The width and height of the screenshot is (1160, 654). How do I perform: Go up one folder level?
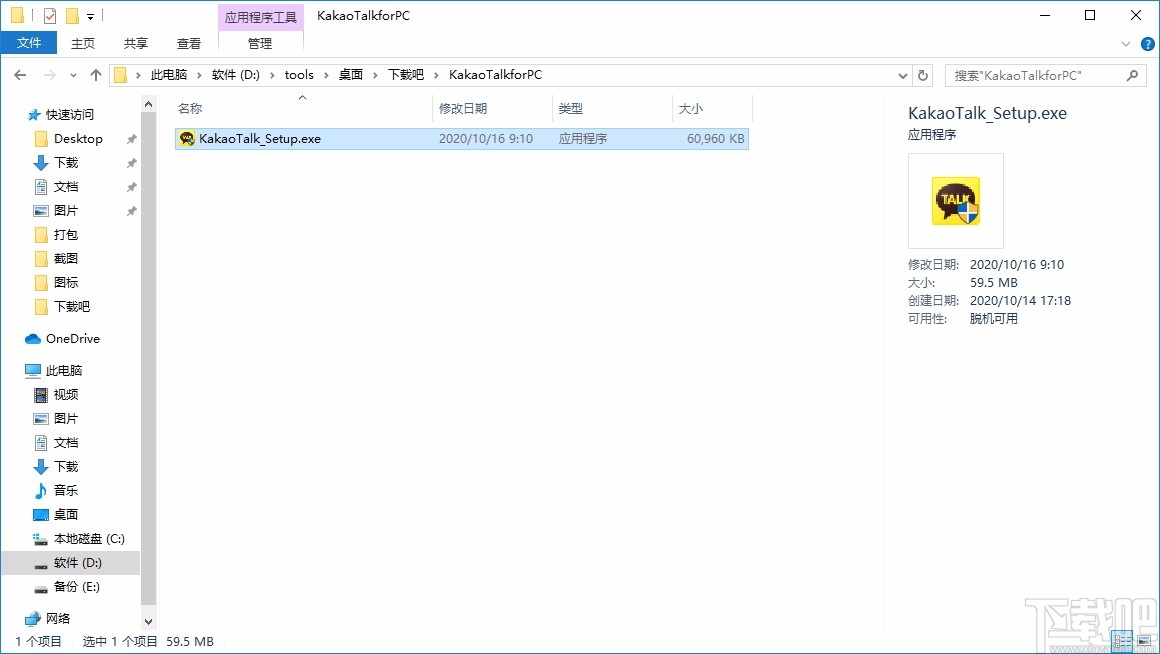pyautogui.click(x=96, y=75)
